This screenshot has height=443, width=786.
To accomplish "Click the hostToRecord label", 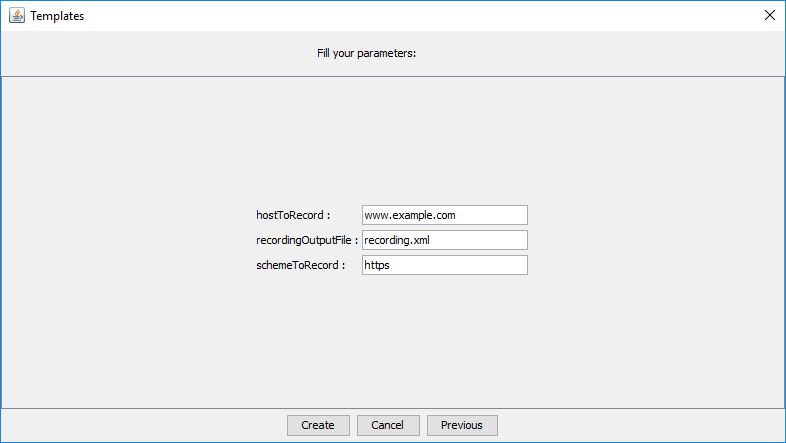I will click(293, 215).
